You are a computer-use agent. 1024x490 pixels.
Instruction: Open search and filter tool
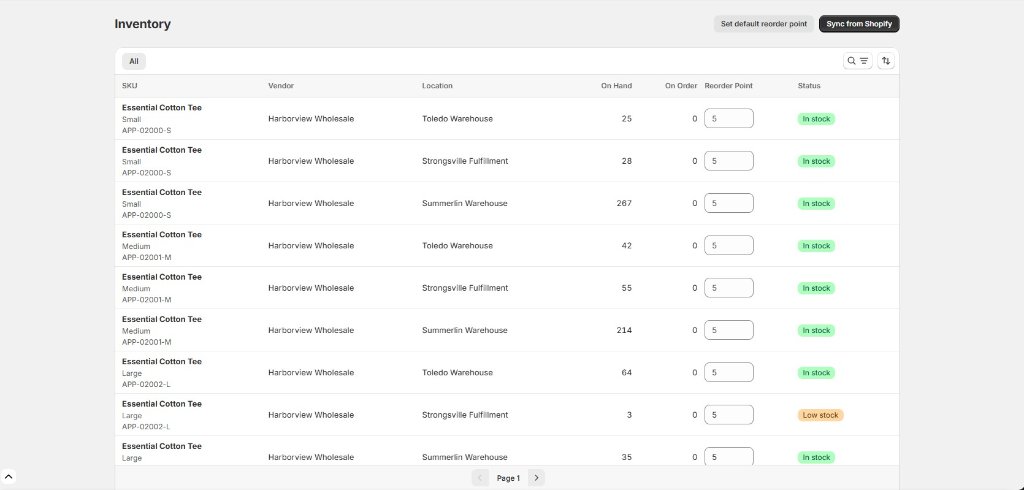[x=857, y=61]
